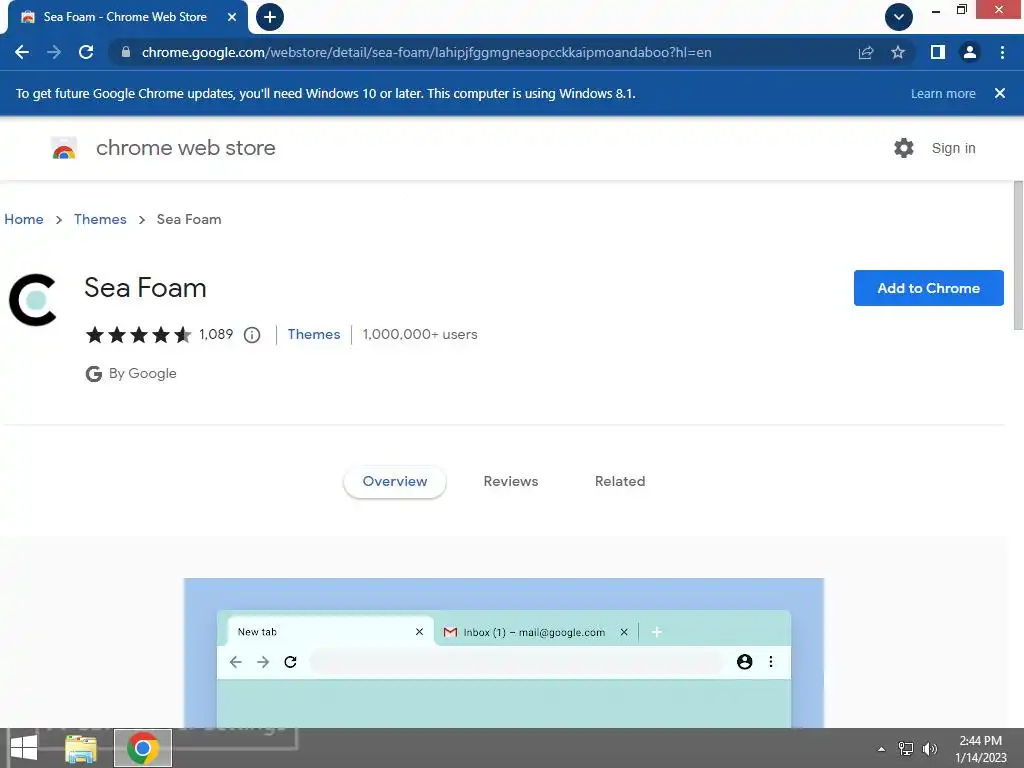Image resolution: width=1024 pixels, height=768 pixels.
Task: Switch to the Related tab
Action: click(x=620, y=481)
